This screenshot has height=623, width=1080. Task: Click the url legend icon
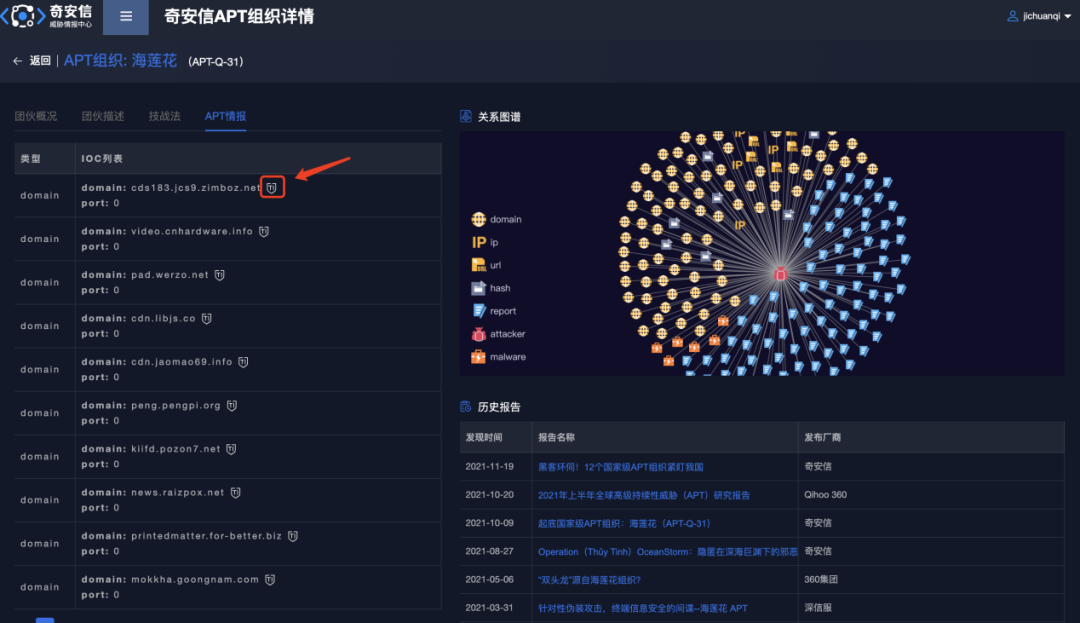478,265
